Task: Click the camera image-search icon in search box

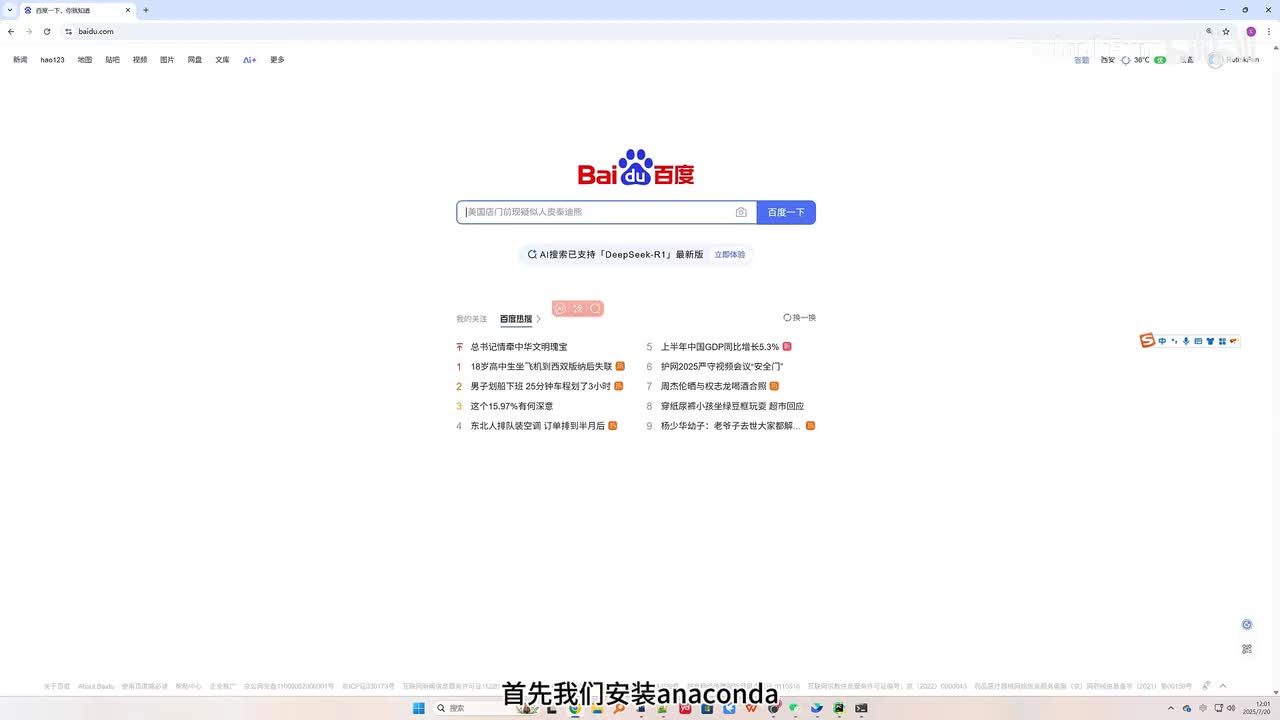Action: [x=741, y=212]
